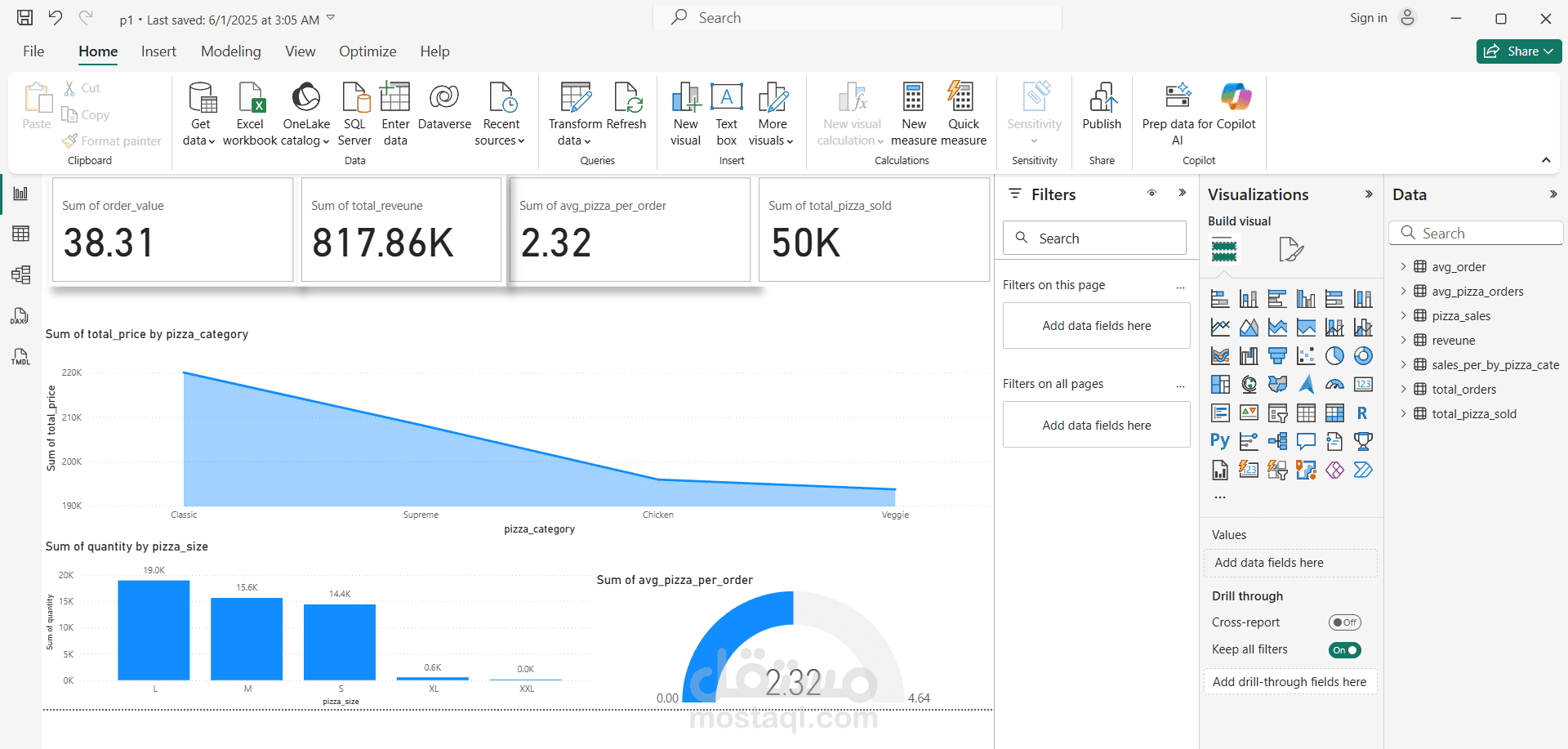Click the Quick measure icon

963,98
